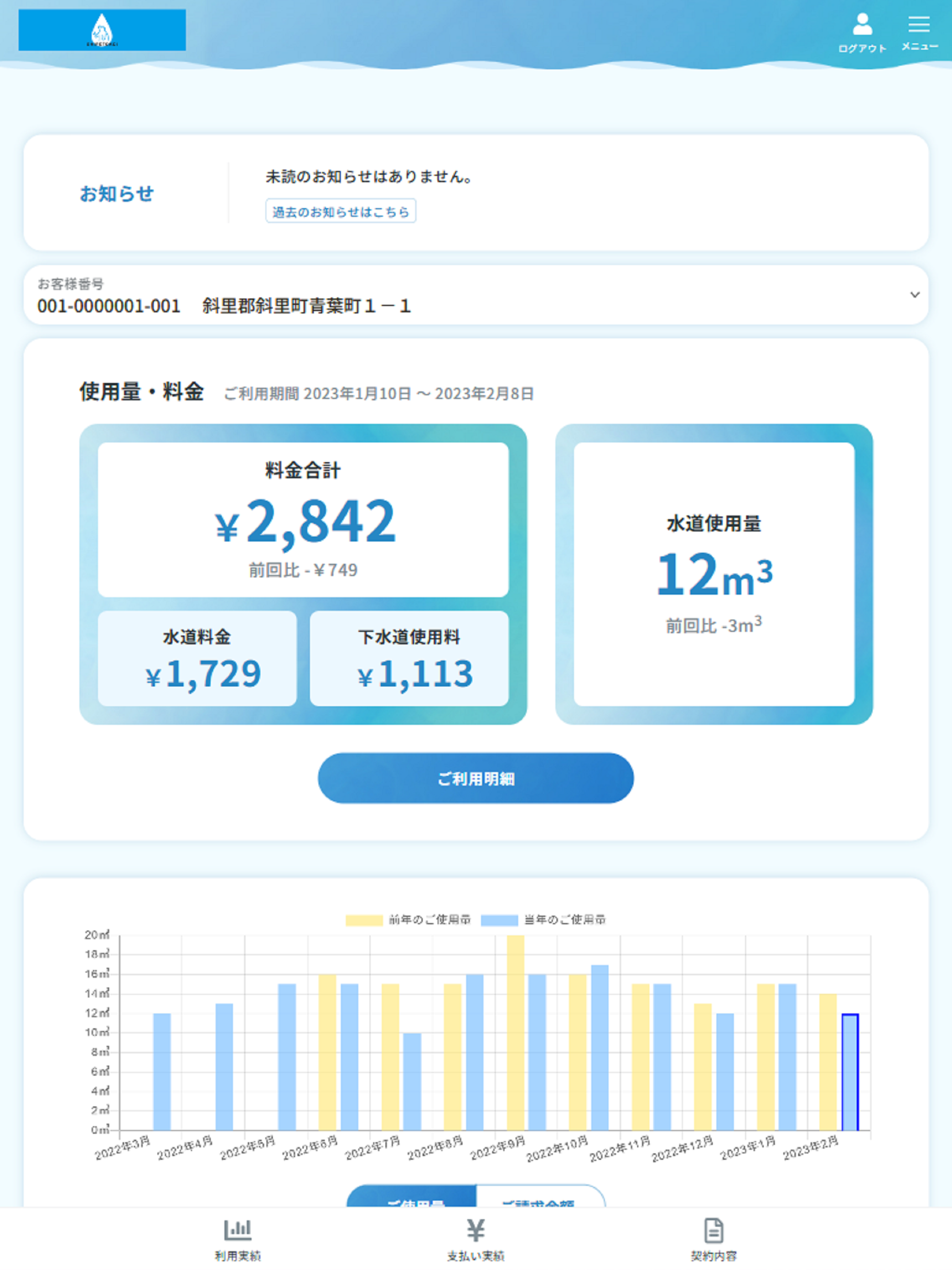Open 利用実績 bar chart icon in bottom bar
The height and width of the screenshot is (1270, 952).
[238, 1230]
